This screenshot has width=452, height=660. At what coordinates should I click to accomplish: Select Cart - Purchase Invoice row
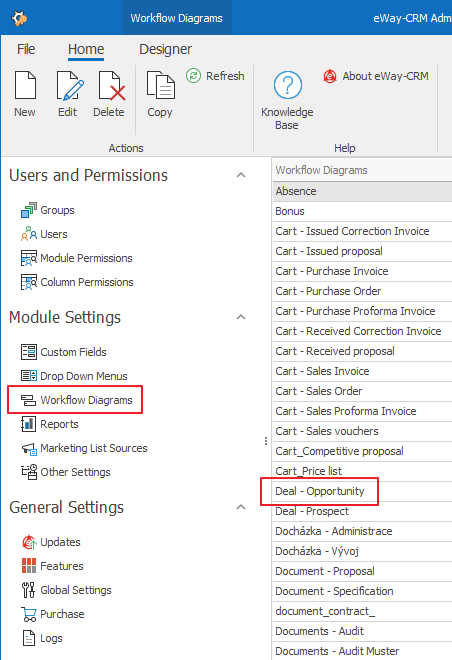(362, 271)
